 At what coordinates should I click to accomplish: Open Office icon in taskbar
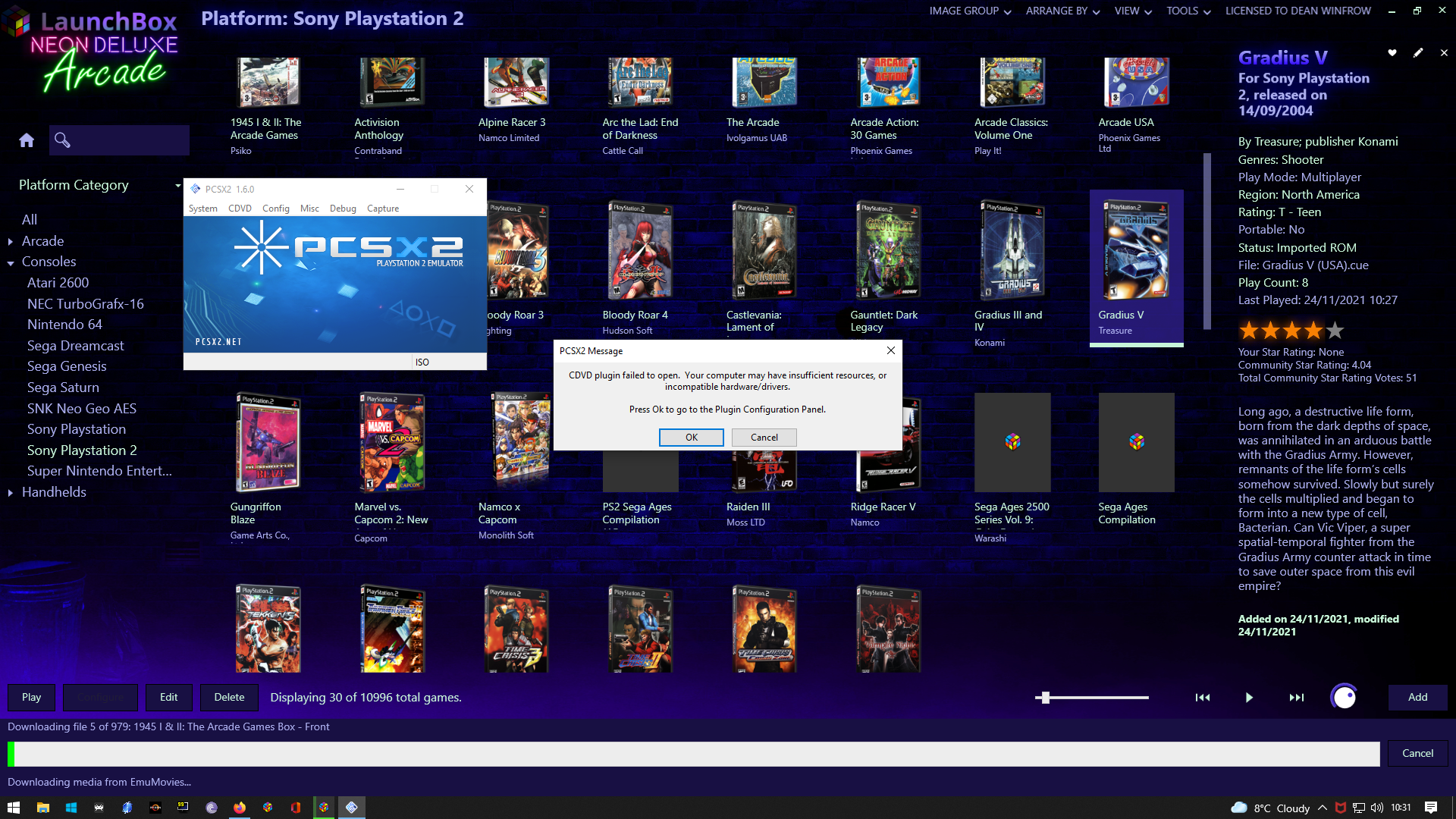296,808
